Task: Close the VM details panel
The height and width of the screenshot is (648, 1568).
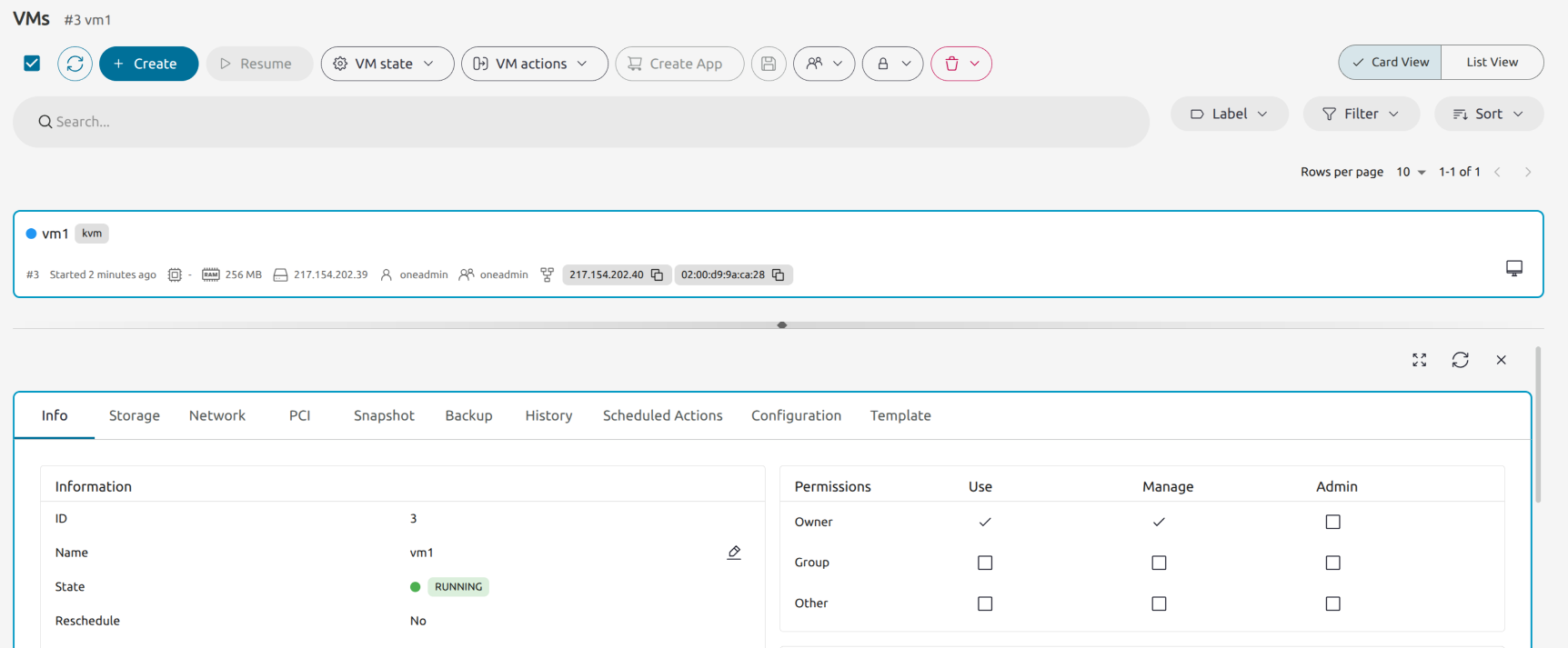Action: (1501, 360)
